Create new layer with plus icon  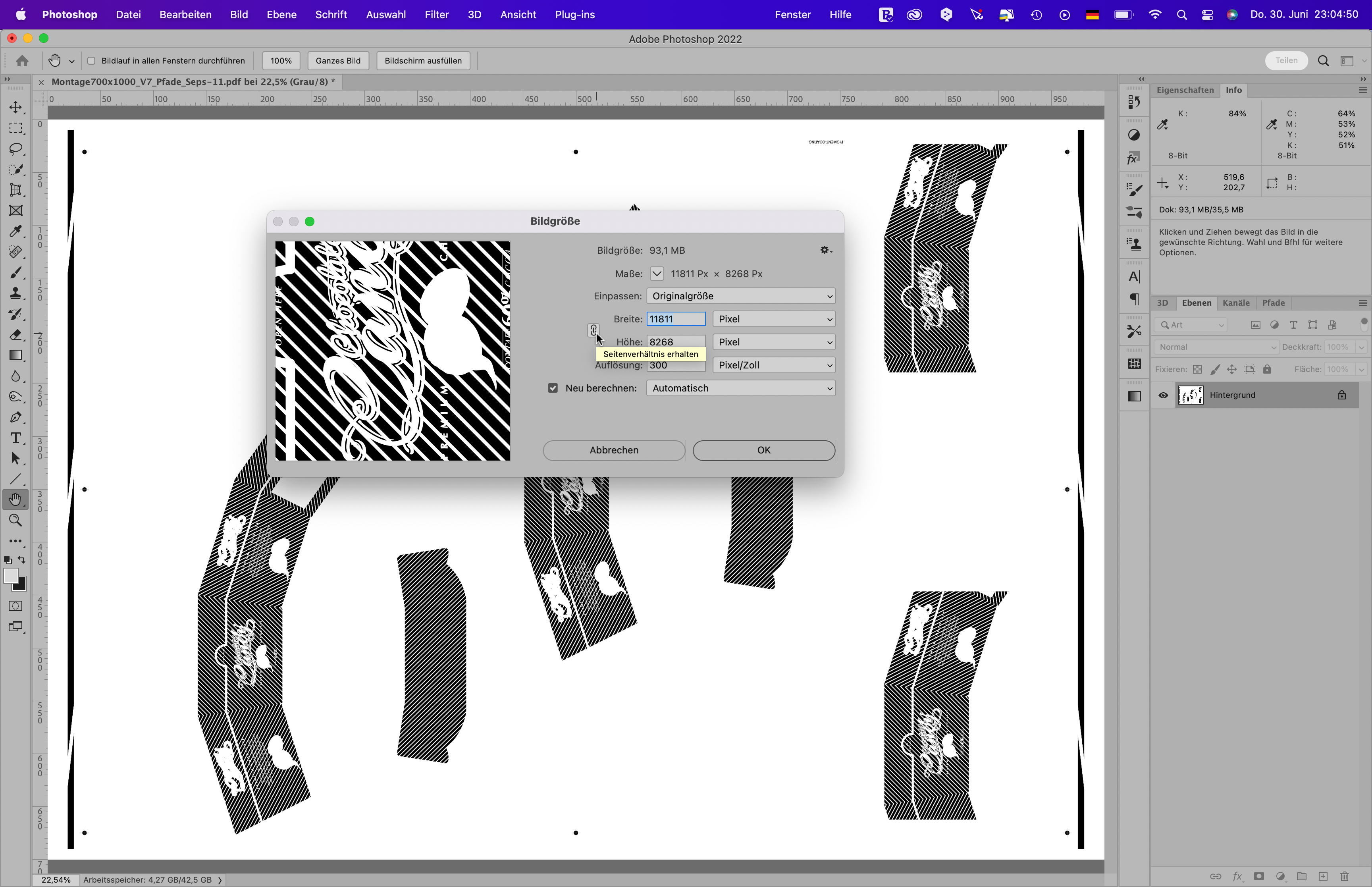(1323, 877)
